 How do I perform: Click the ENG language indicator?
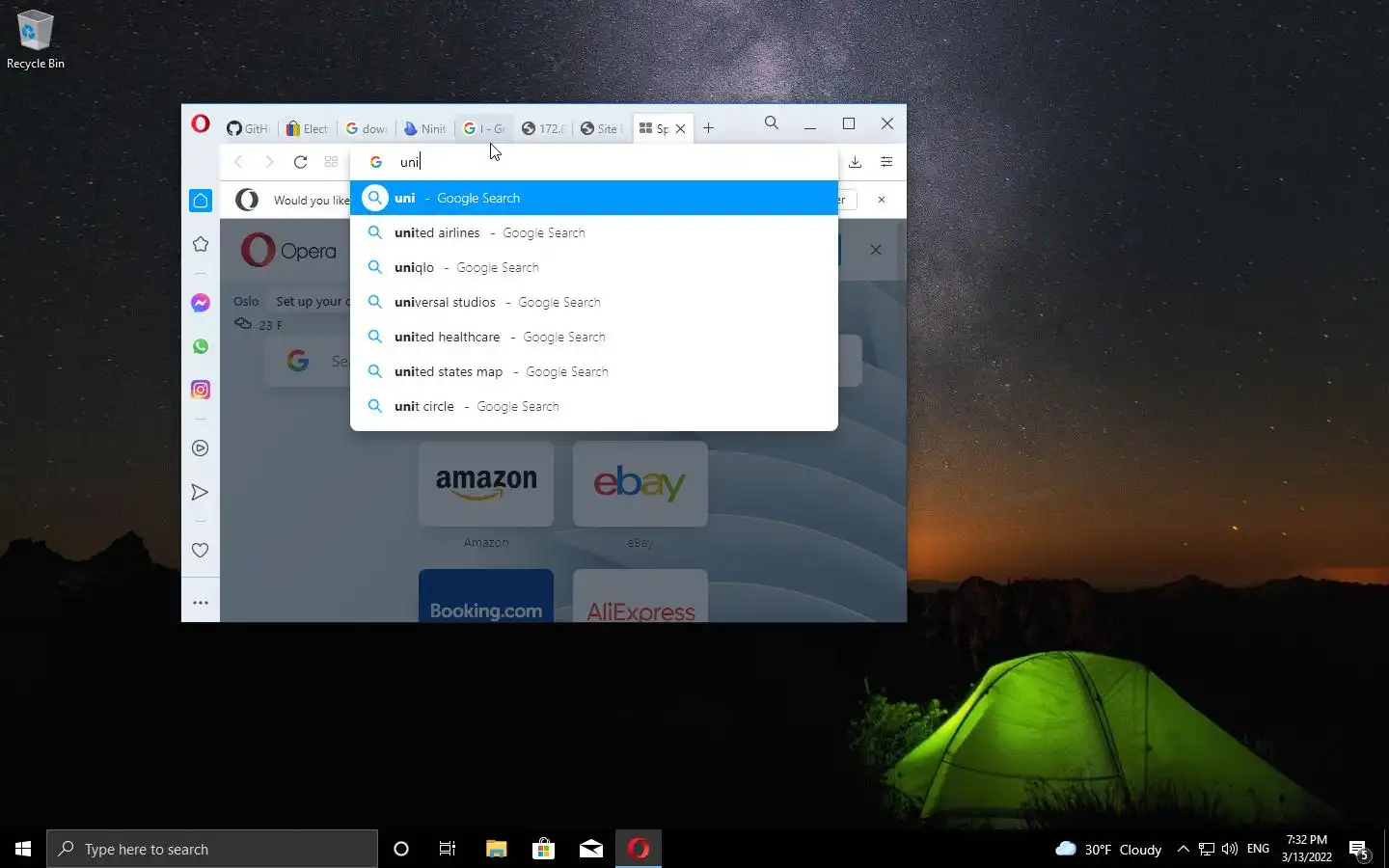pyautogui.click(x=1258, y=849)
